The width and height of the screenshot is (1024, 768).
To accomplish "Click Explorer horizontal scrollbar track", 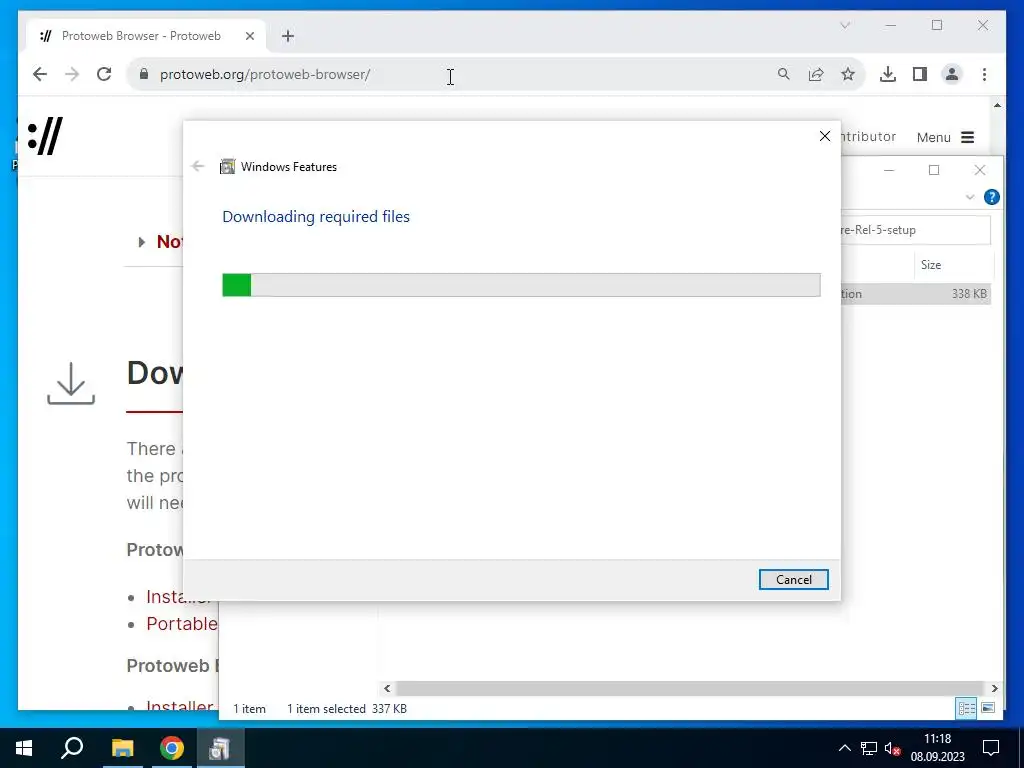I will (x=690, y=688).
